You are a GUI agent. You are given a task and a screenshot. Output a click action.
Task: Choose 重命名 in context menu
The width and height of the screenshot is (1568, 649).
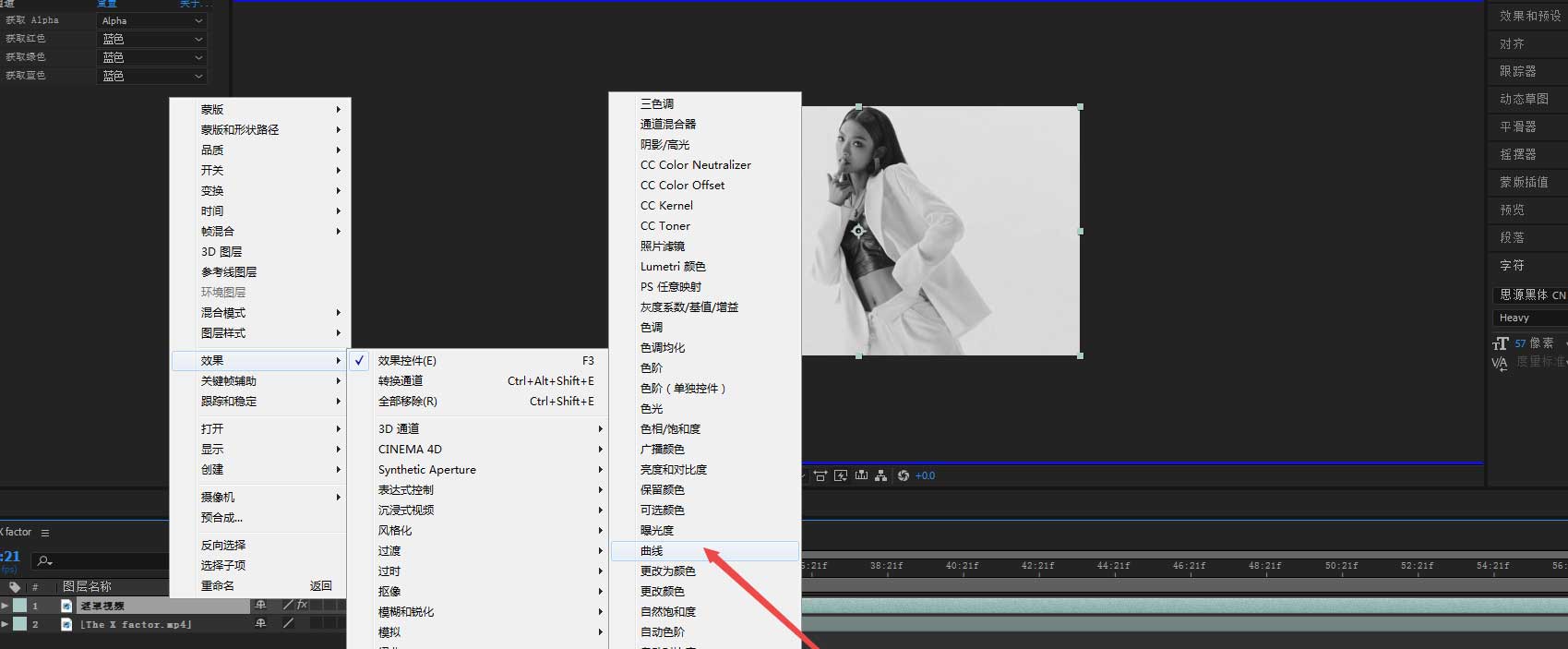click(260, 586)
